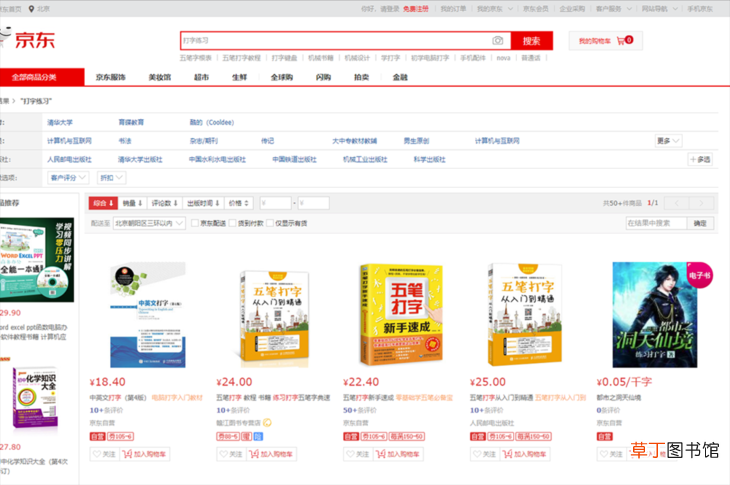Click the 自营 badge under ¥18.40 book

[97, 437]
